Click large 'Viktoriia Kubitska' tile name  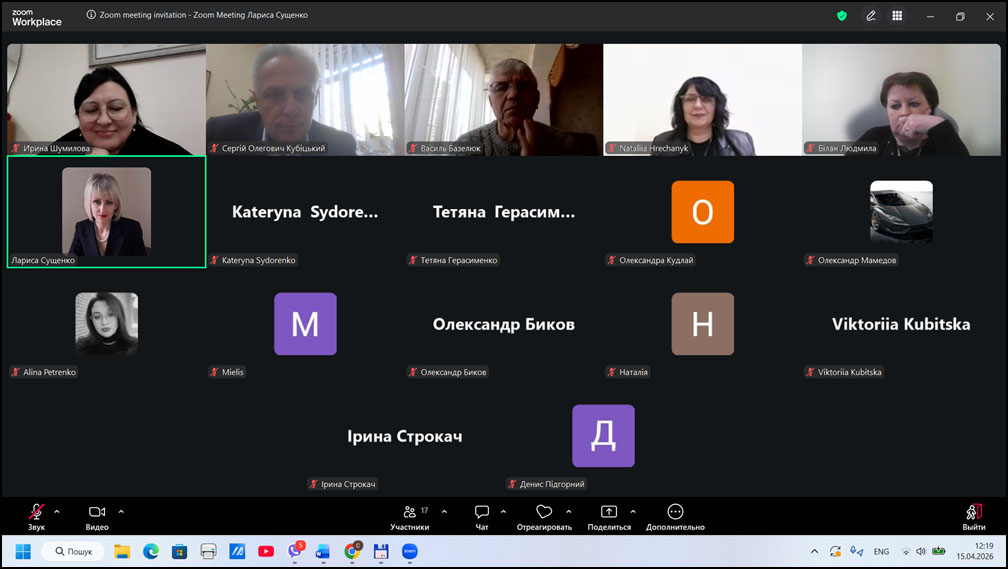[x=901, y=324]
